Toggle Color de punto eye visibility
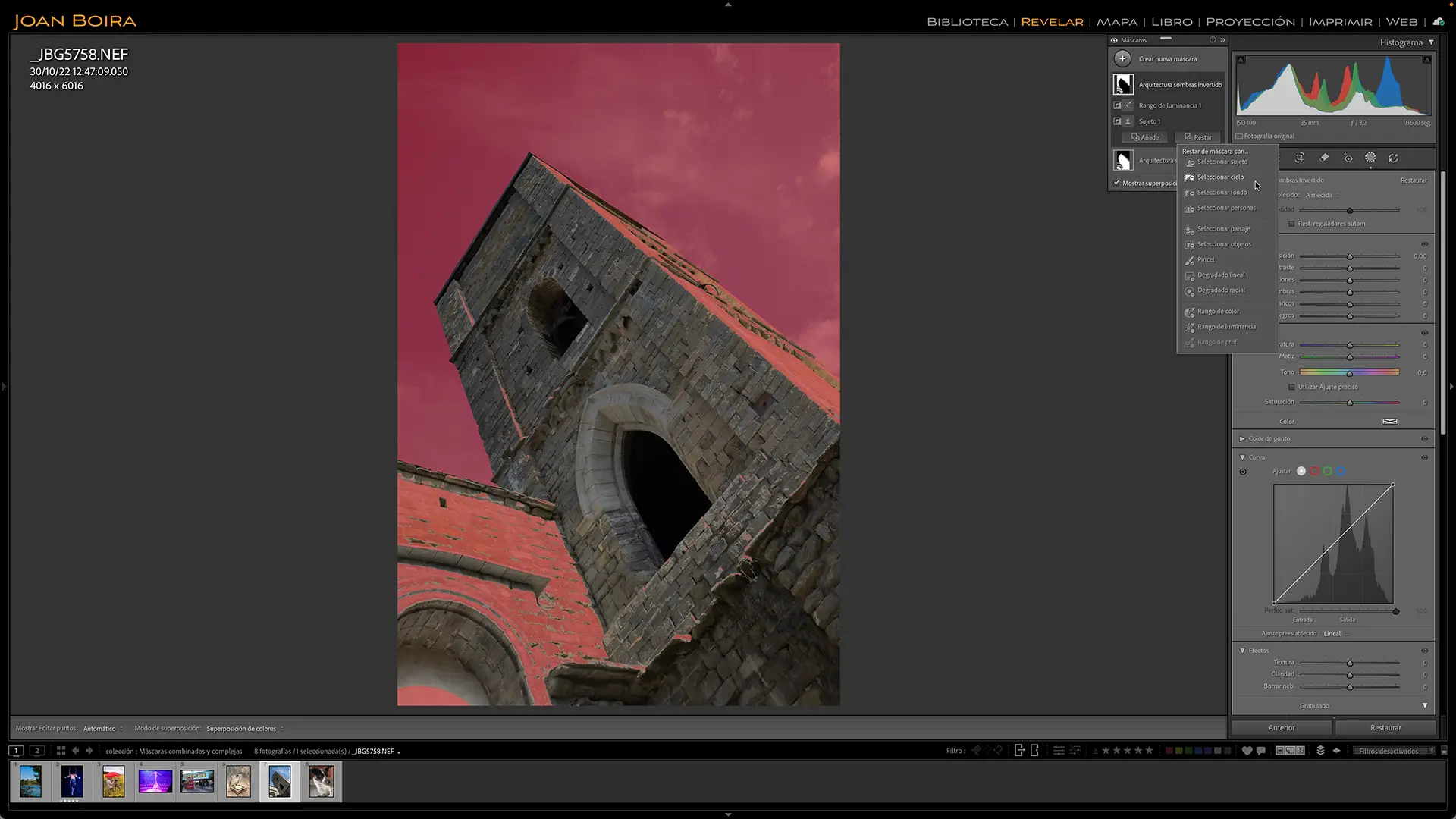 point(1424,438)
